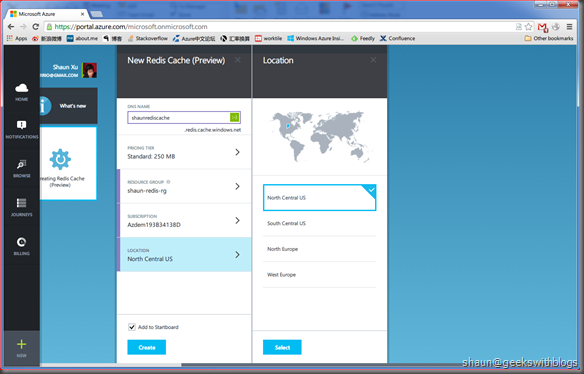This screenshot has width=584, height=374.
Task: Open the Confluence bookmark
Action: pos(397,38)
